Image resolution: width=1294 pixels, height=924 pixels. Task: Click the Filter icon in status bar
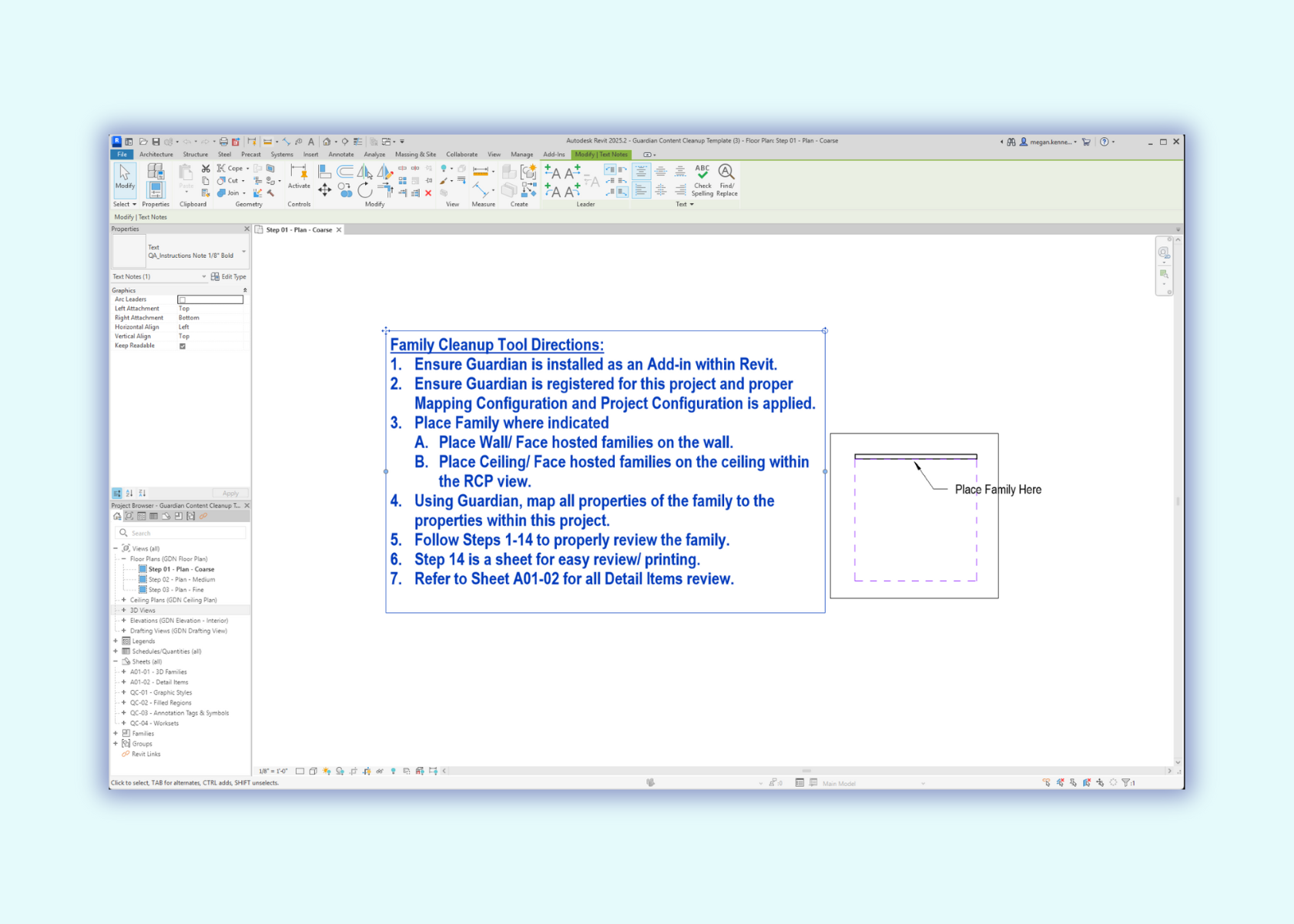click(1126, 782)
